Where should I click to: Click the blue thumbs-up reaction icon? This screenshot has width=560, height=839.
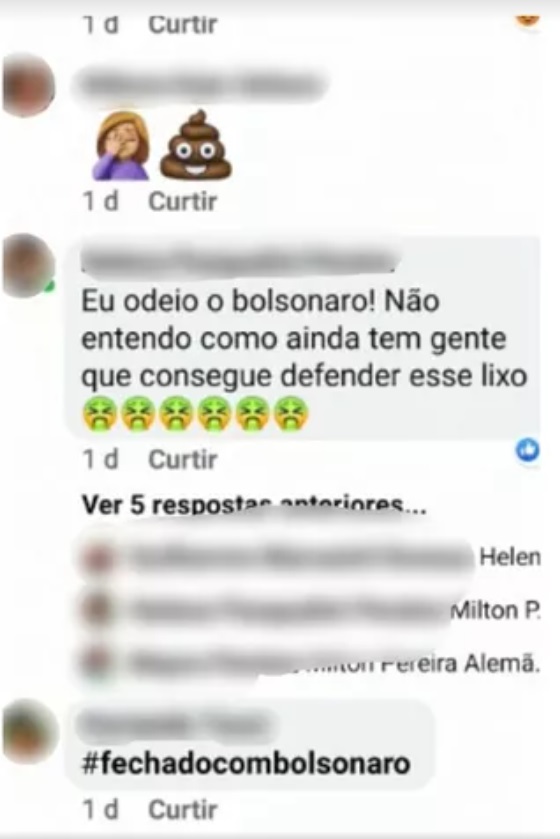pos(527,451)
